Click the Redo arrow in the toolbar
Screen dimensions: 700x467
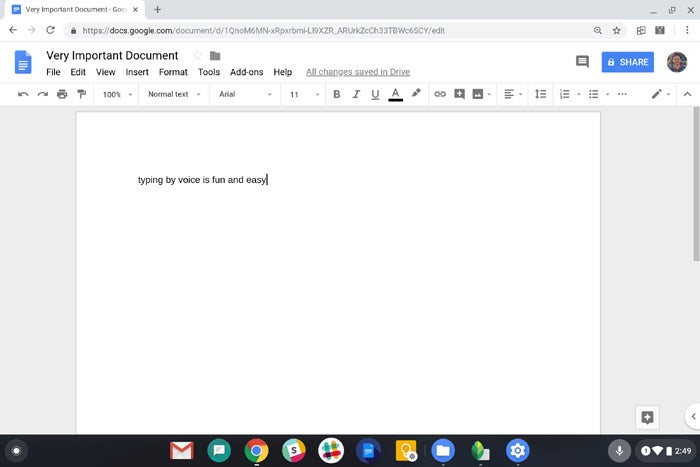click(43, 94)
